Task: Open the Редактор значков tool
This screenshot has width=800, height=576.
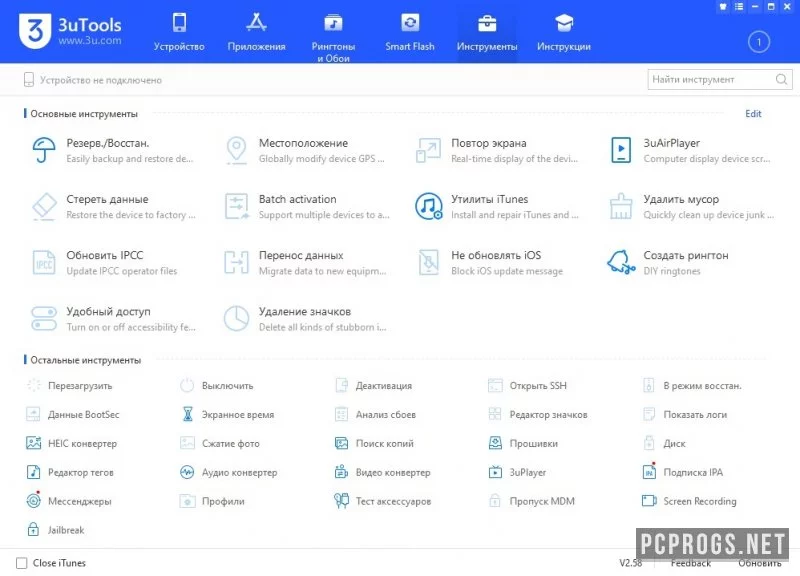Action: (538, 414)
